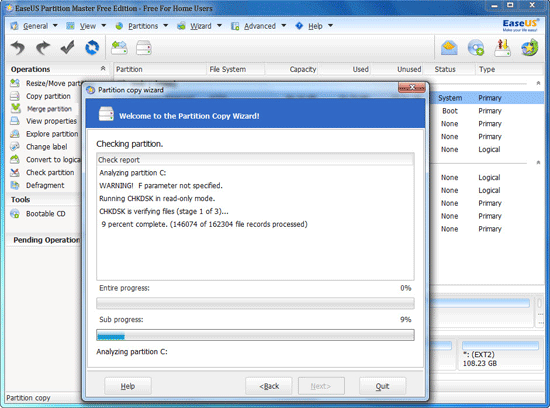Viewport: 550px width, 408px height.
Task: Click the Check report header
Action: click(x=255, y=160)
